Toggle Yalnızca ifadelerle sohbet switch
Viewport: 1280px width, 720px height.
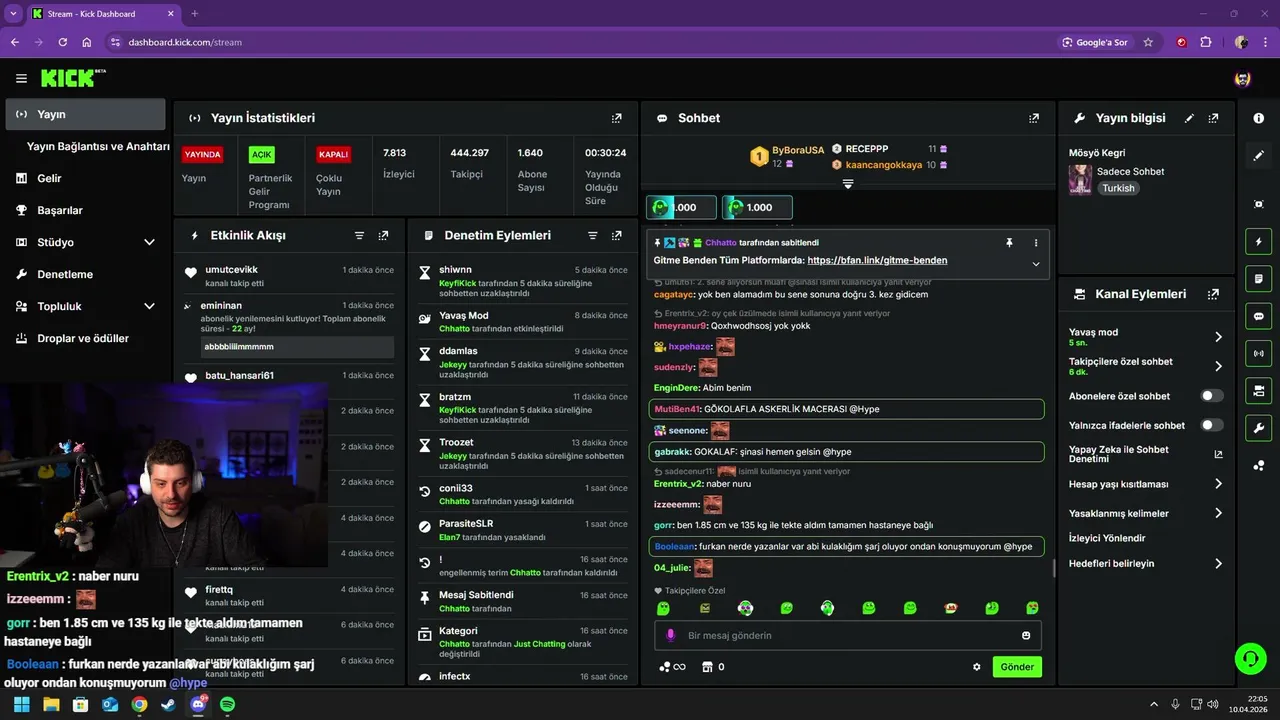(1212, 425)
